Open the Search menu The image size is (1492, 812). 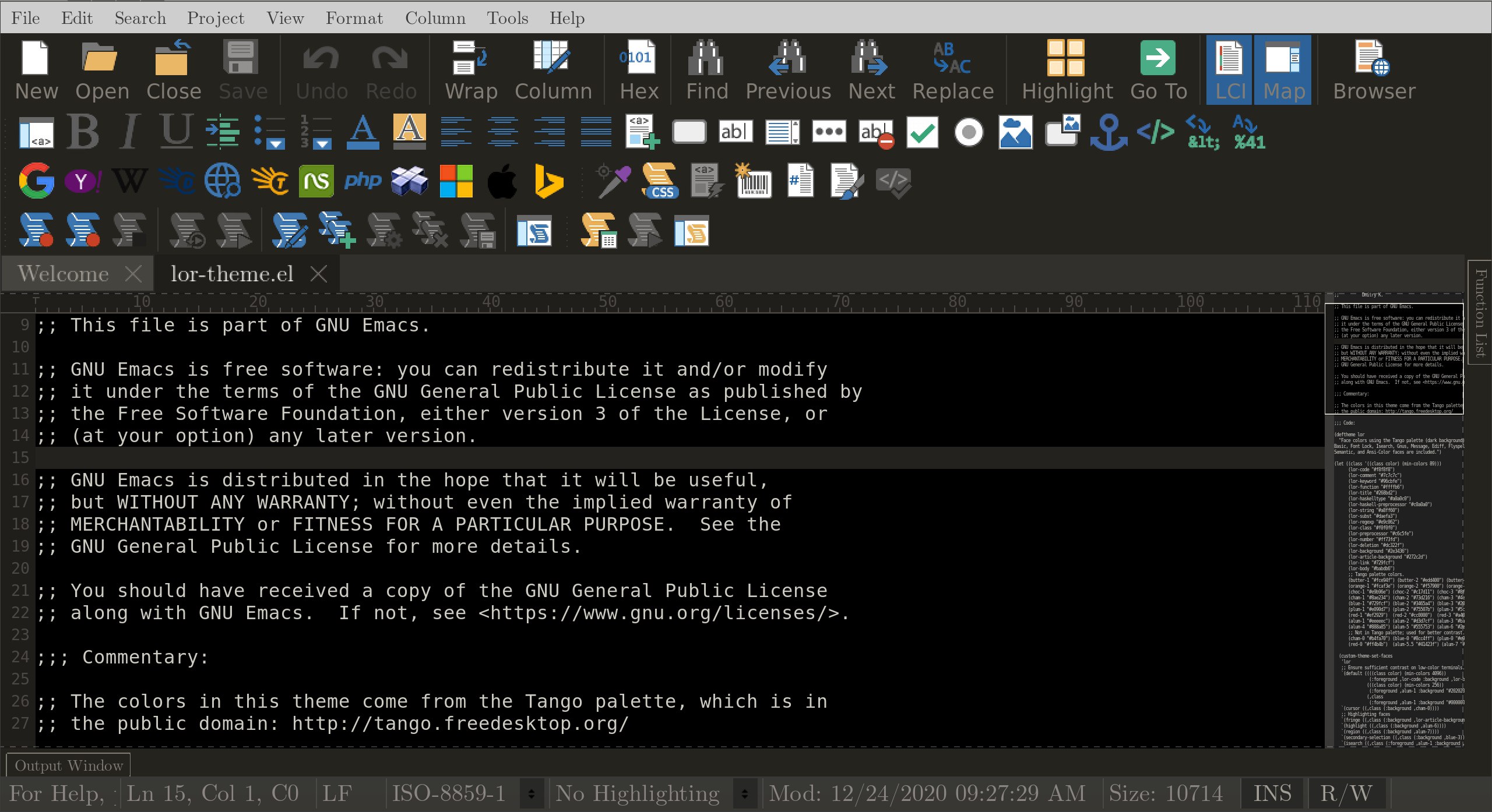pos(140,18)
